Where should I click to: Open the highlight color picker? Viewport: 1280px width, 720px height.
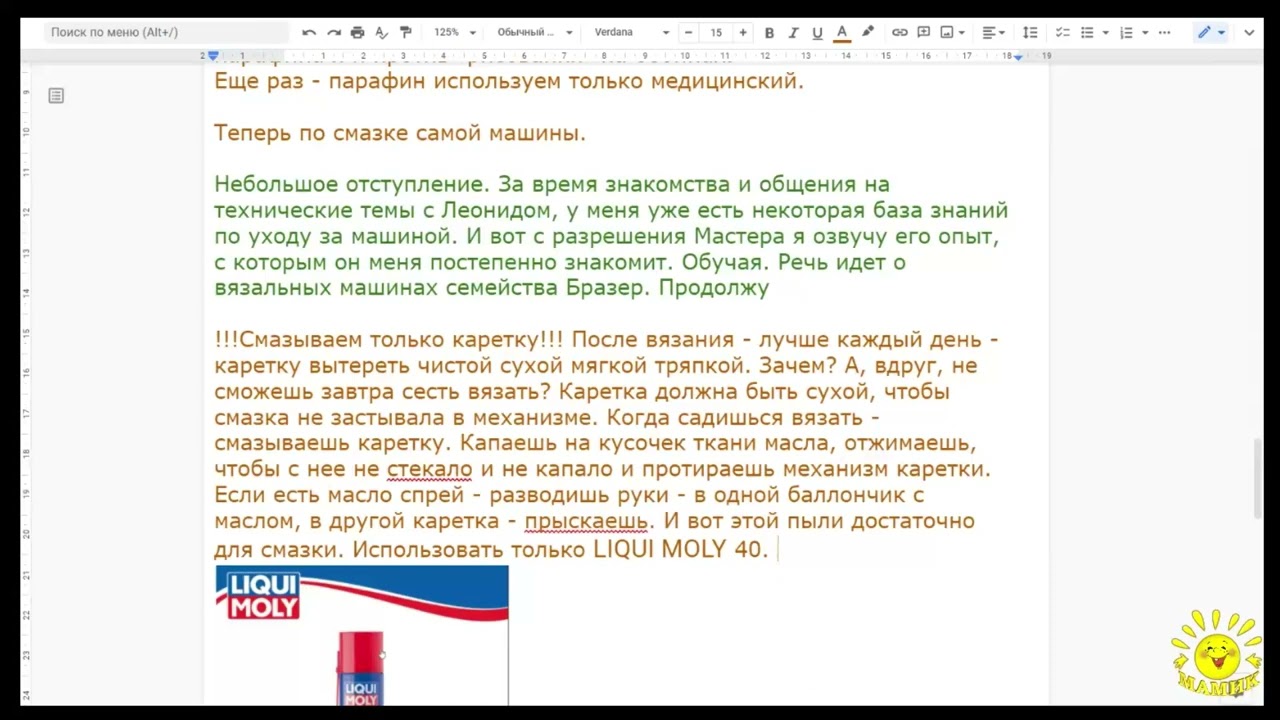(867, 32)
